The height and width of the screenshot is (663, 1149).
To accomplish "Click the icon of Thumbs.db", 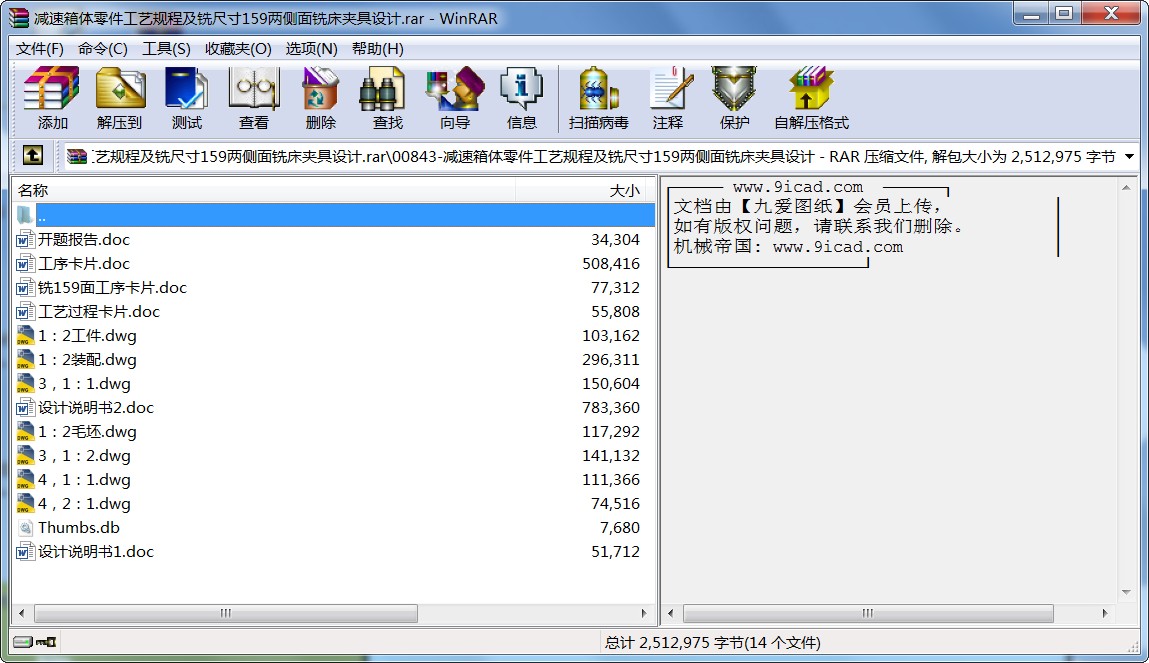I will [x=25, y=527].
